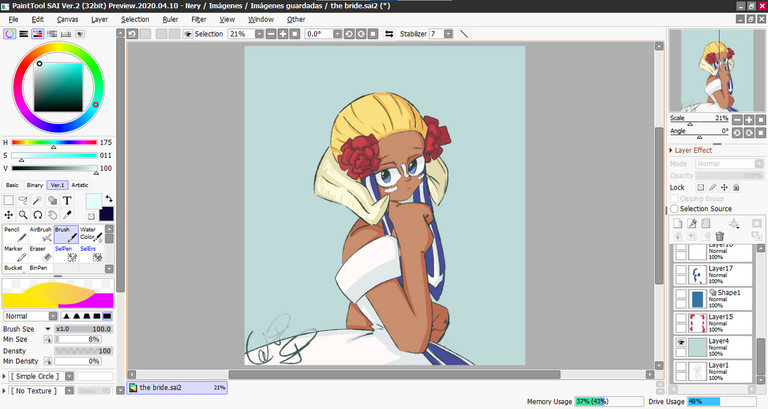Click the background dark navy color swatch
The width and height of the screenshot is (768, 409).
point(106,214)
